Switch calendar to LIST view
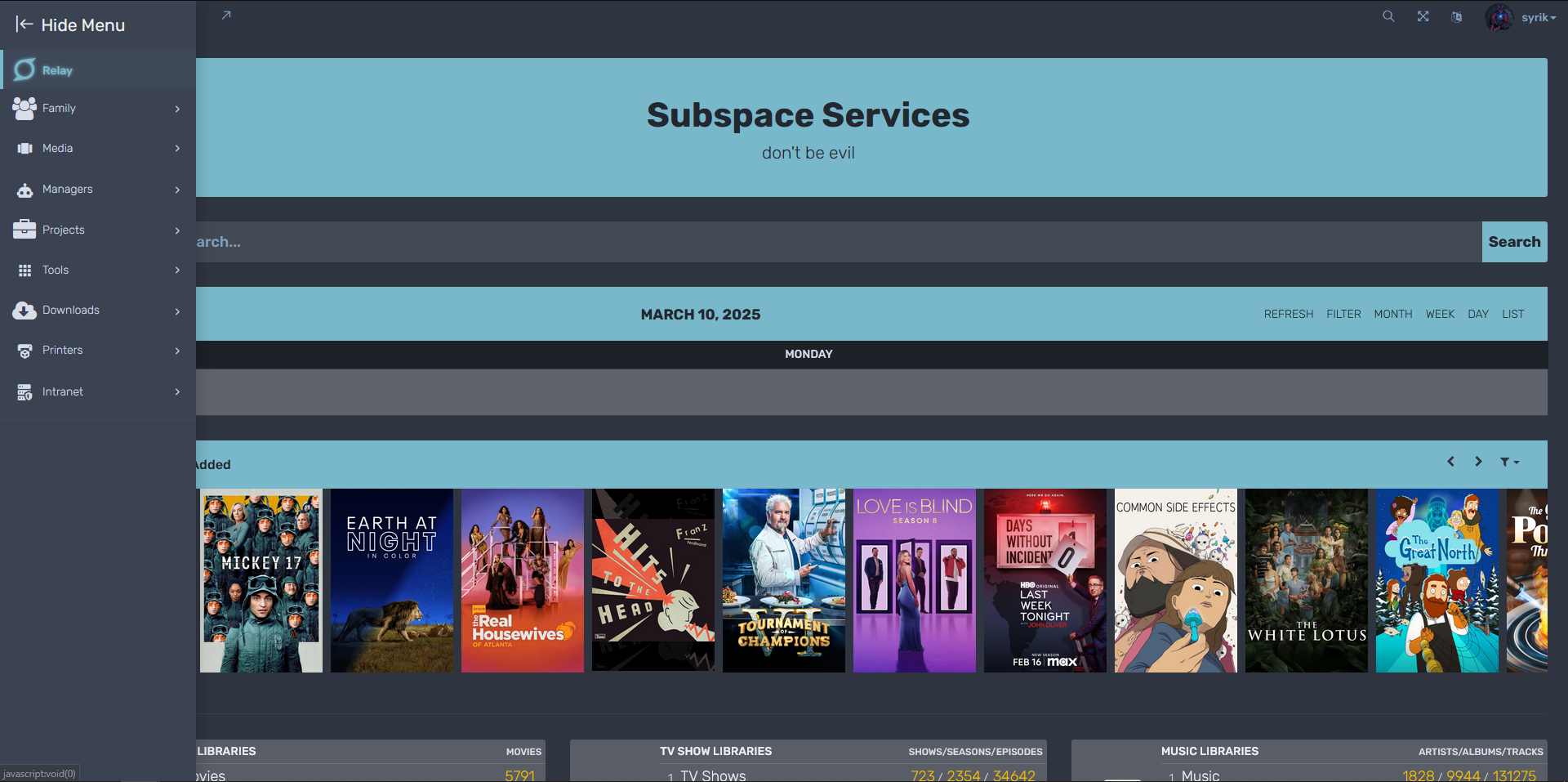The height and width of the screenshot is (782, 1568). click(x=1512, y=314)
